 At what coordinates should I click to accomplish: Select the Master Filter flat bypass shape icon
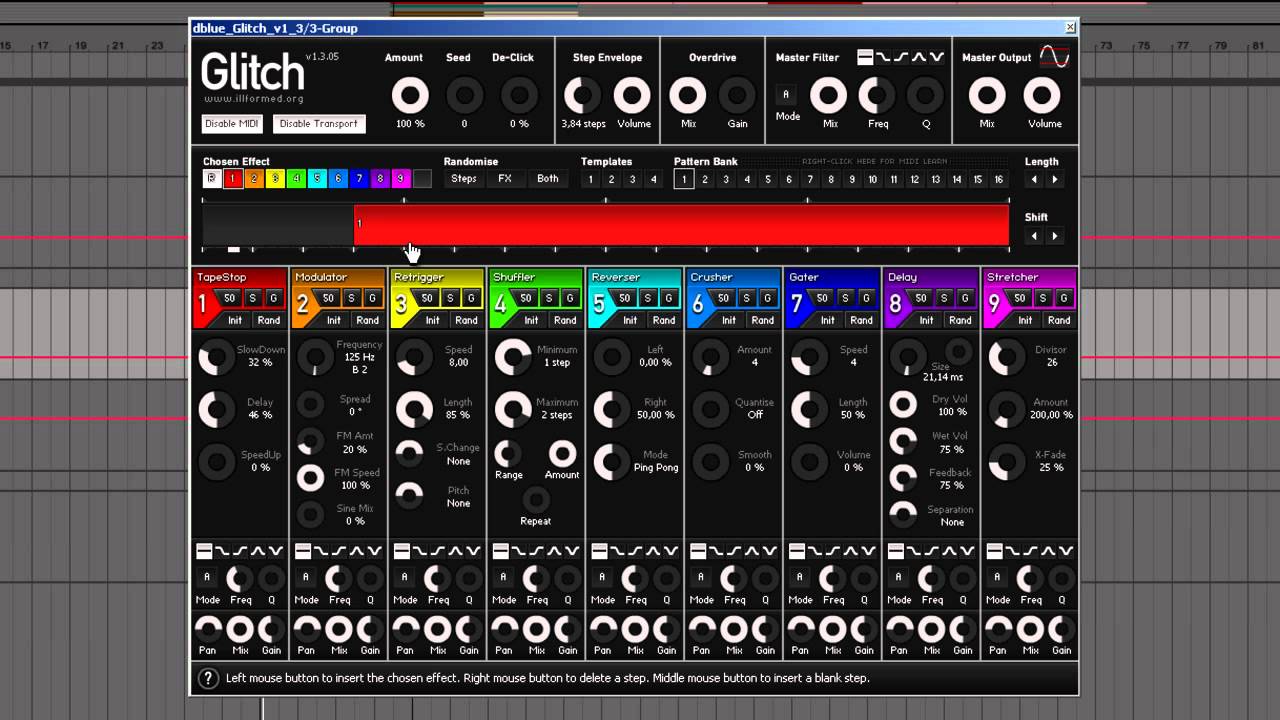pyautogui.click(x=866, y=57)
